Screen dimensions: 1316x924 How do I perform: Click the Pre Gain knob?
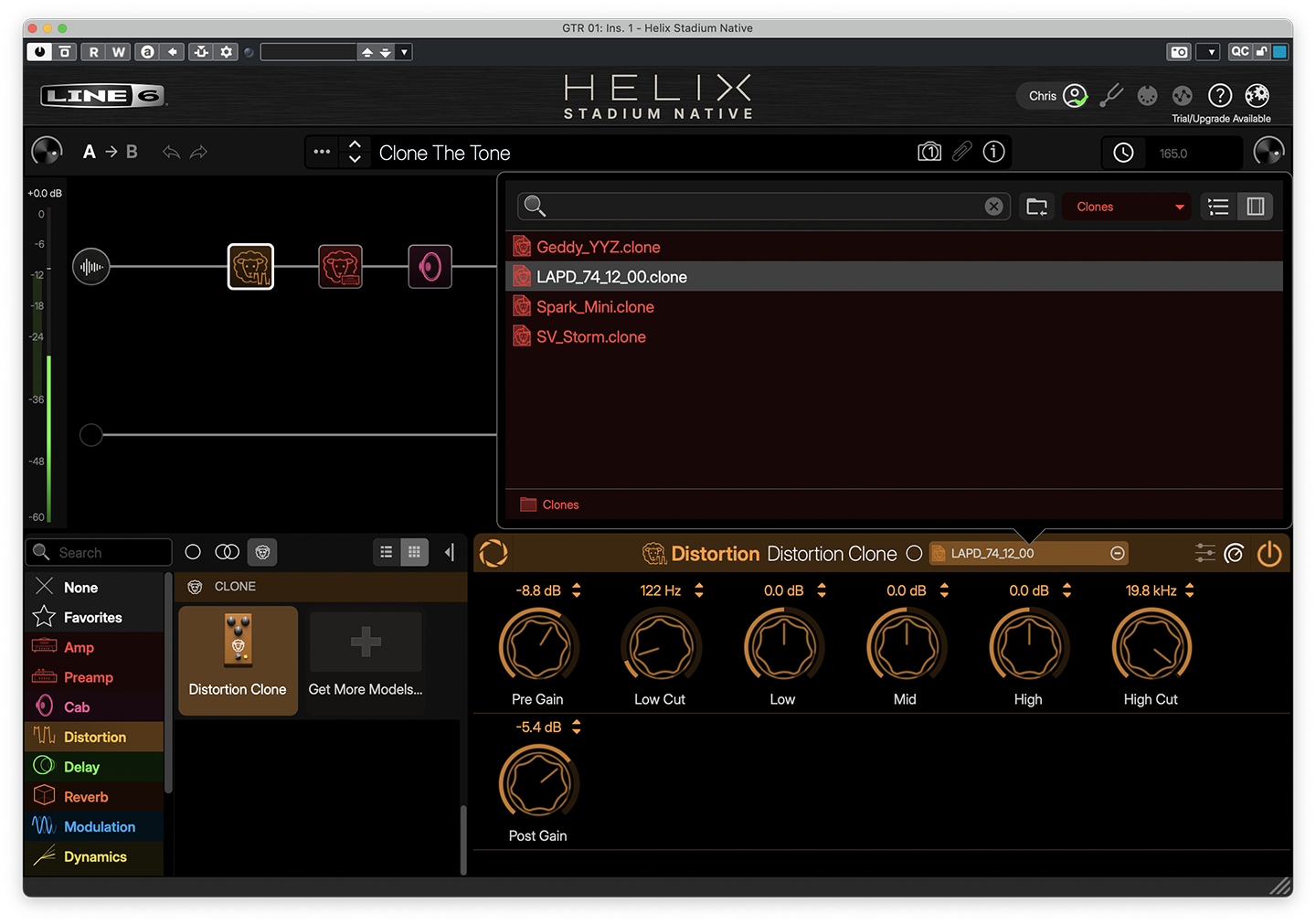pos(538,647)
